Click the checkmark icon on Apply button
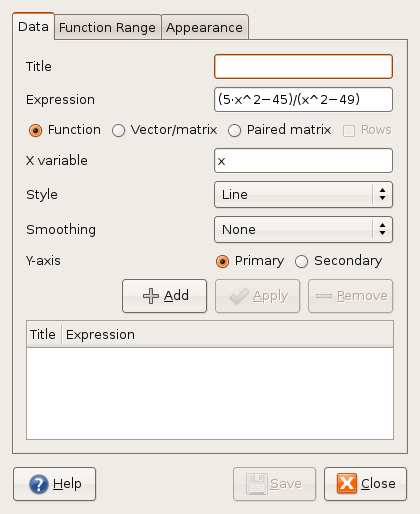The height and width of the screenshot is (514, 420). pos(239,296)
